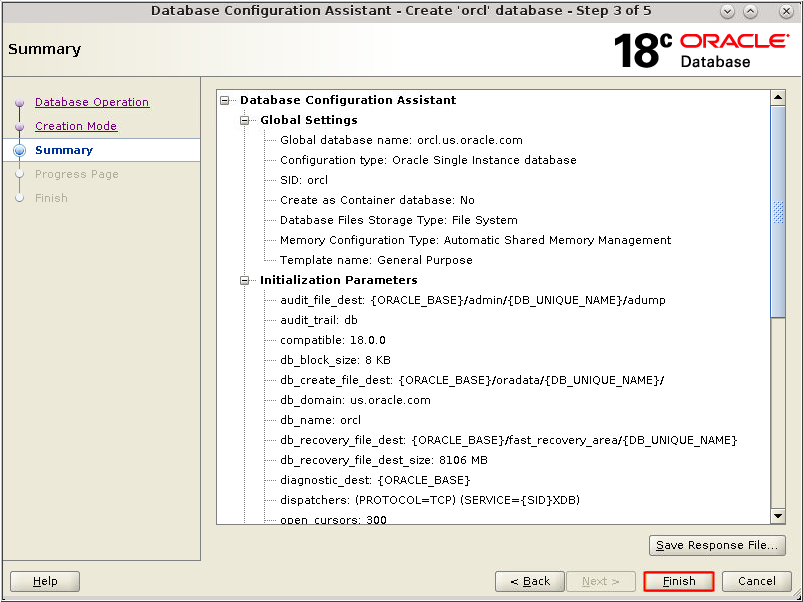Select 'db_domain: us.oracle.com' row

coord(355,400)
